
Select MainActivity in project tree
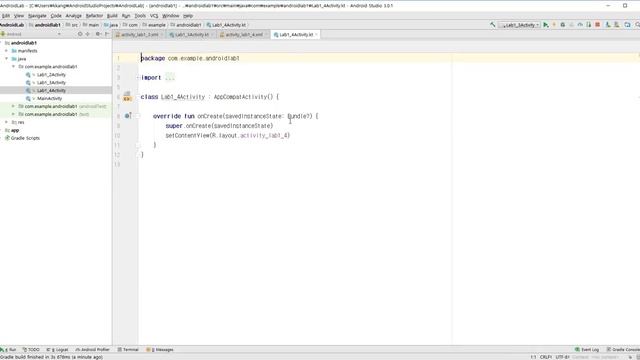tap(49, 98)
